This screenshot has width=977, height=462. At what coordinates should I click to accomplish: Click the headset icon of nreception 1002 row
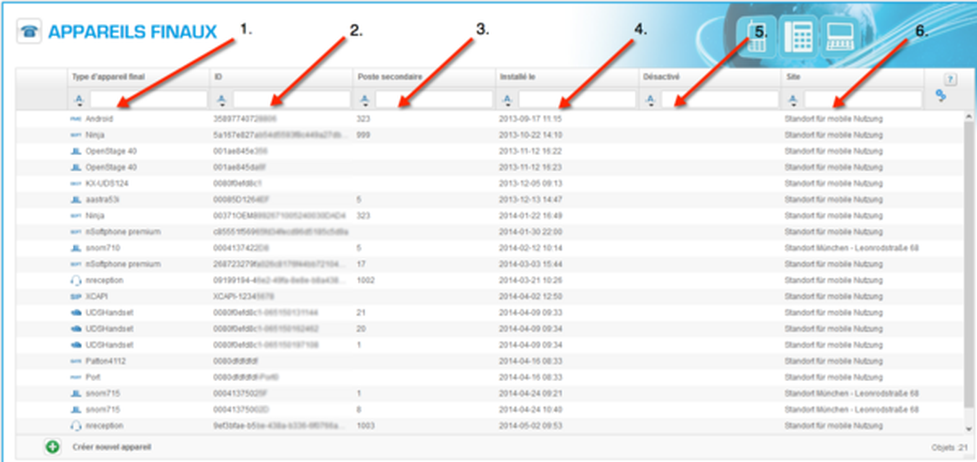tap(76, 281)
